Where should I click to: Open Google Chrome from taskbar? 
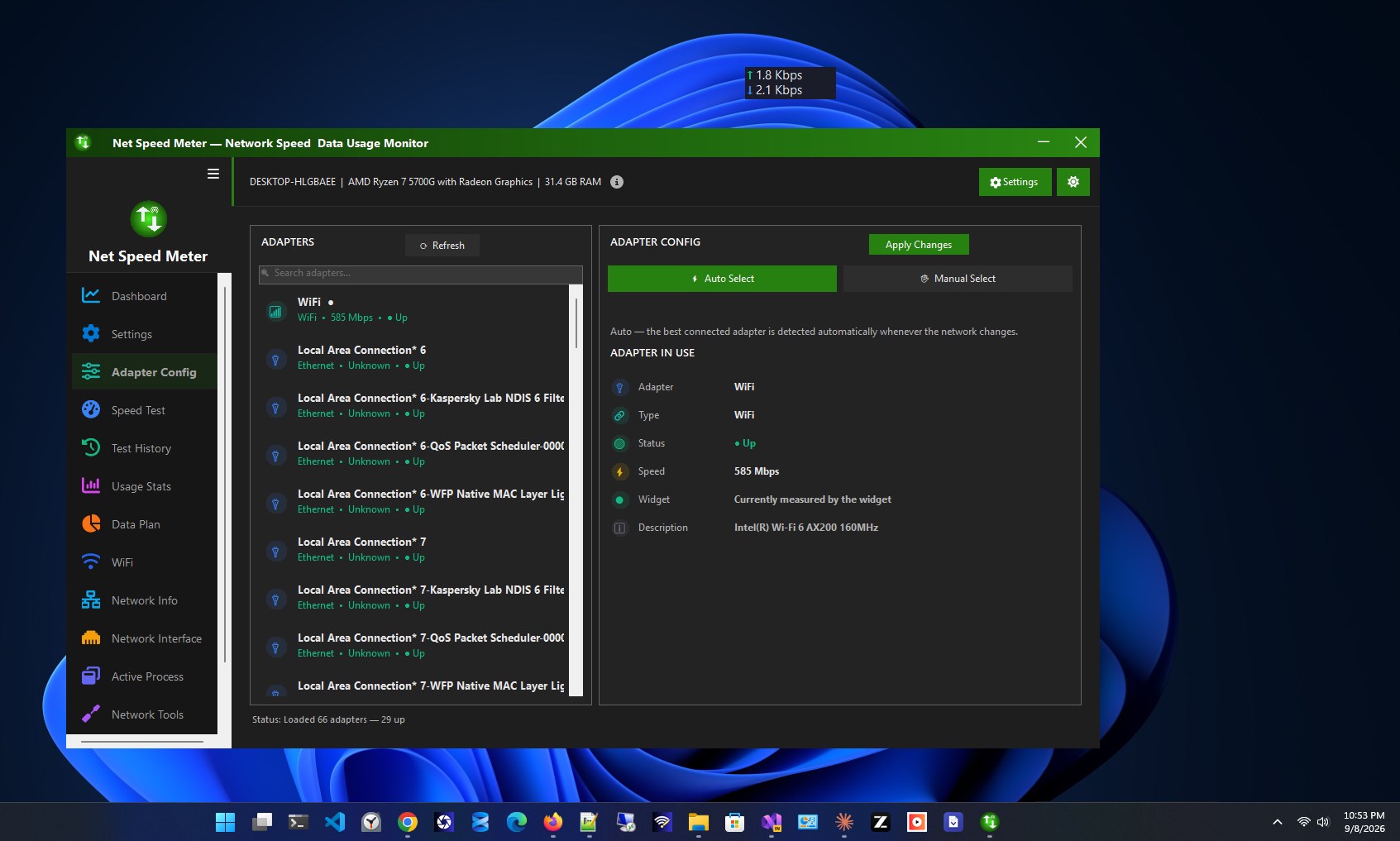pos(407,822)
